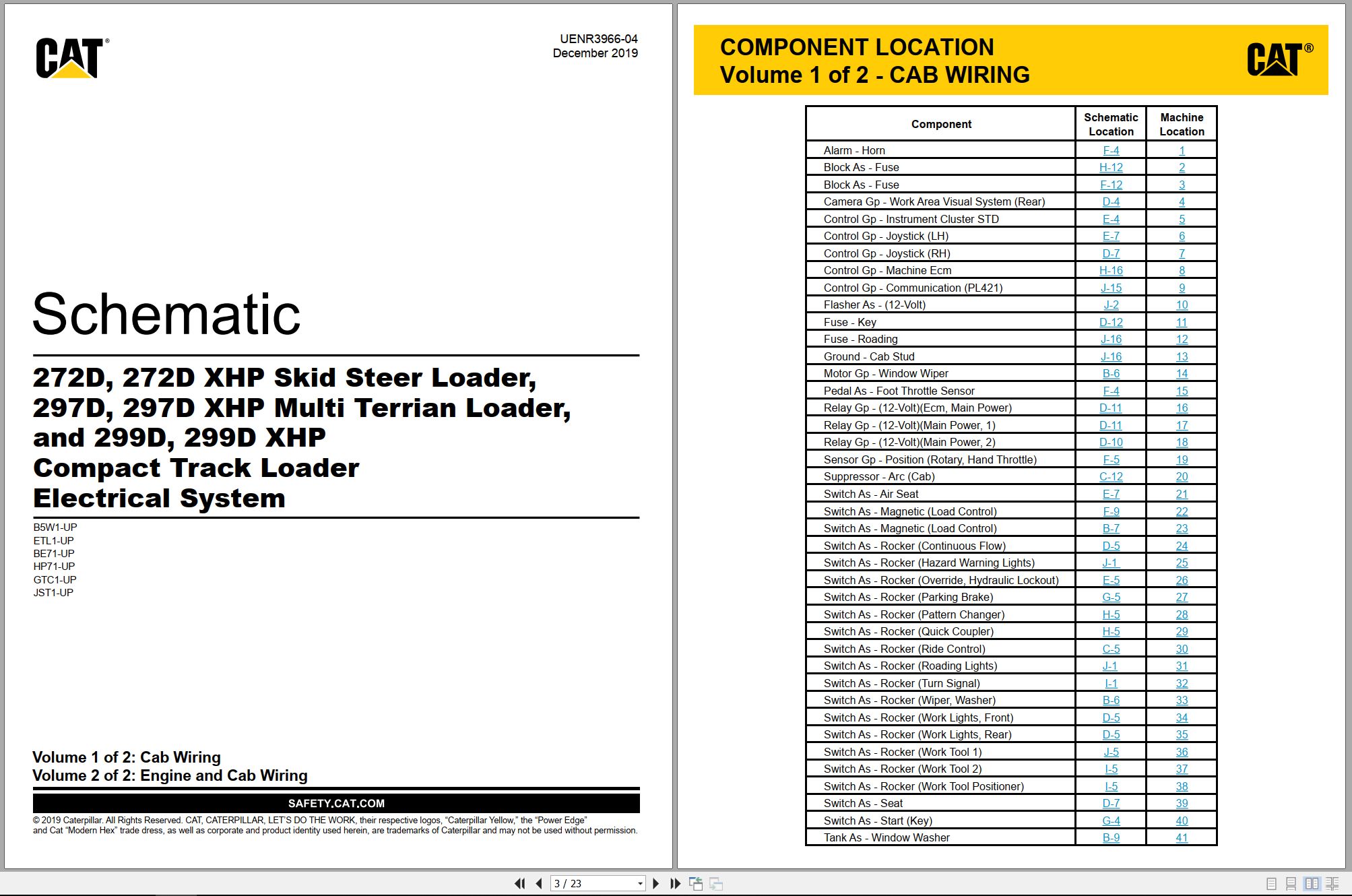The height and width of the screenshot is (896, 1352).
Task: Go to the previous page
Action: pyautogui.click(x=539, y=883)
